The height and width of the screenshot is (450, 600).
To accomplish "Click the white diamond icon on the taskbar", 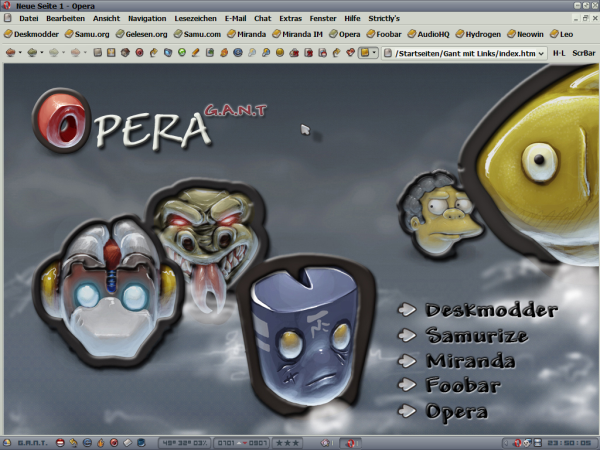I will tap(127, 443).
